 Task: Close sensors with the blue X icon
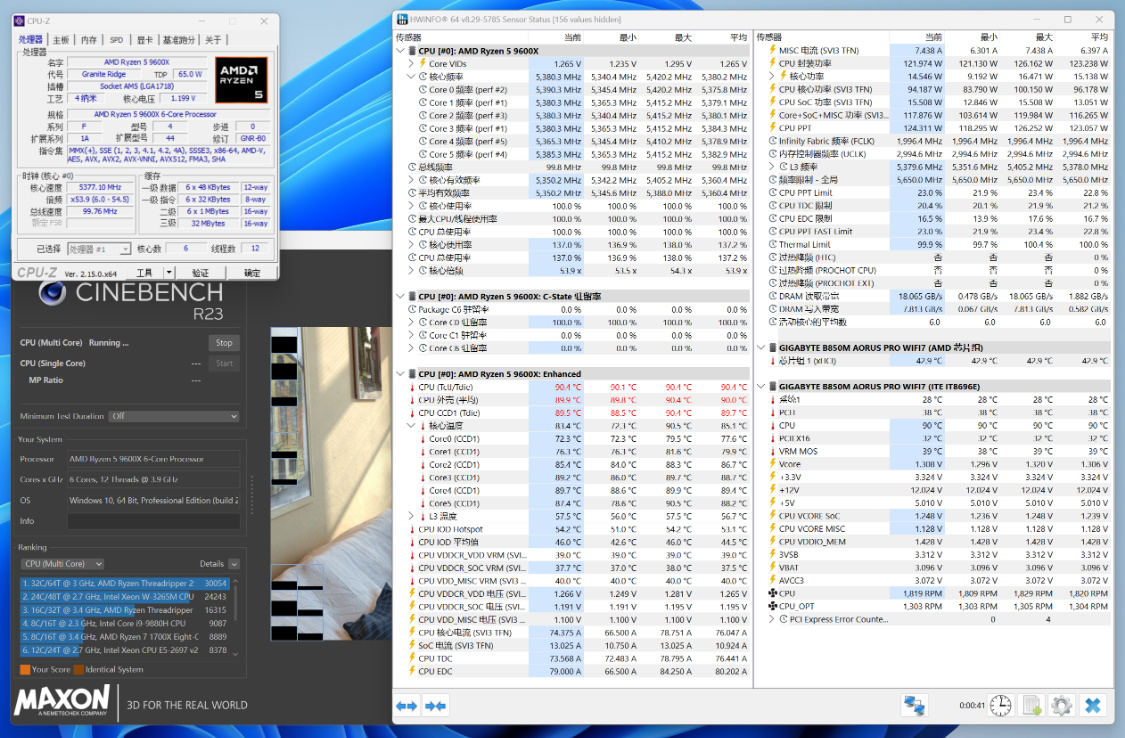tap(1093, 706)
